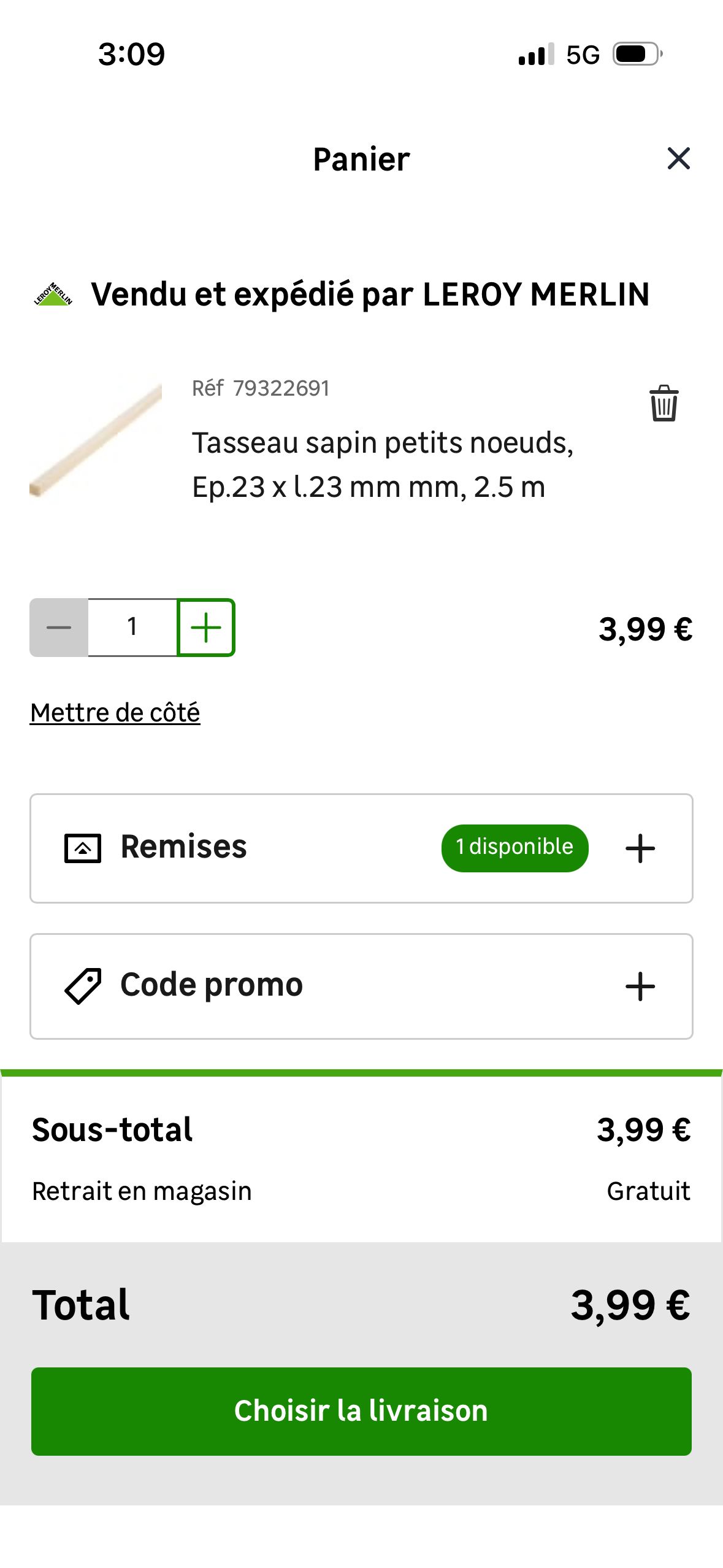This screenshot has height=1568, width=723.
Task: Tap the Code promo tag icon
Action: point(83,986)
